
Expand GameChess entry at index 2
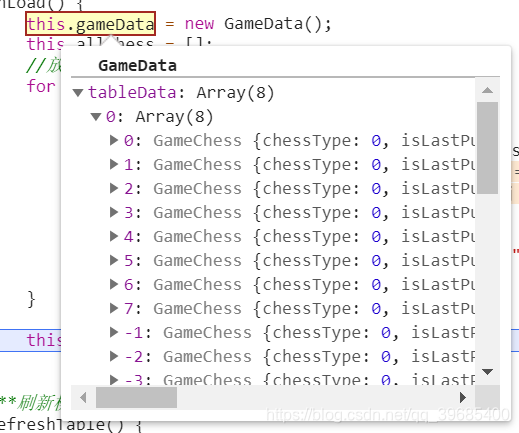(x=114, y=188)
